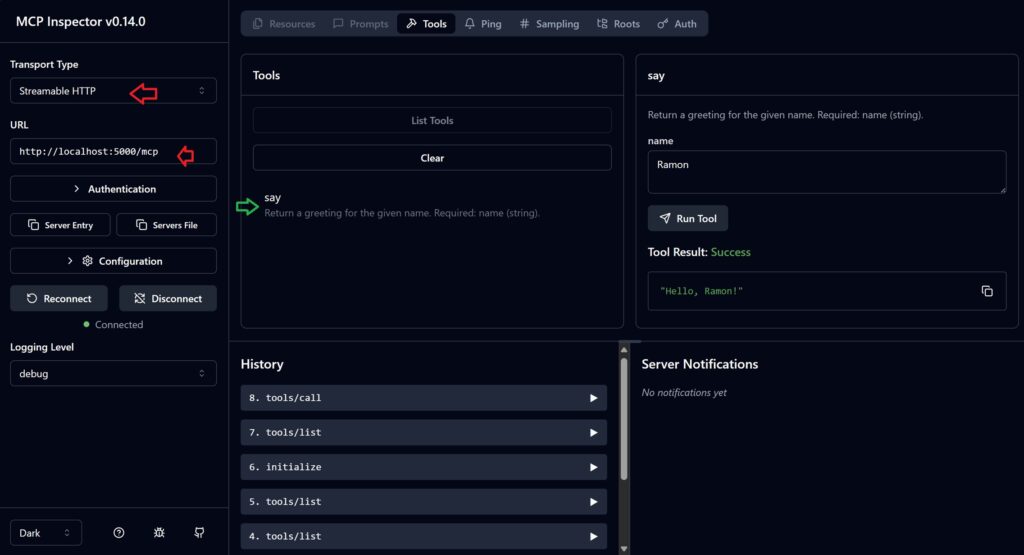This screenshot has width=1024, height=555.
Task: Expand history entry 7. tools/list
Action: click(x=423, y=432)
